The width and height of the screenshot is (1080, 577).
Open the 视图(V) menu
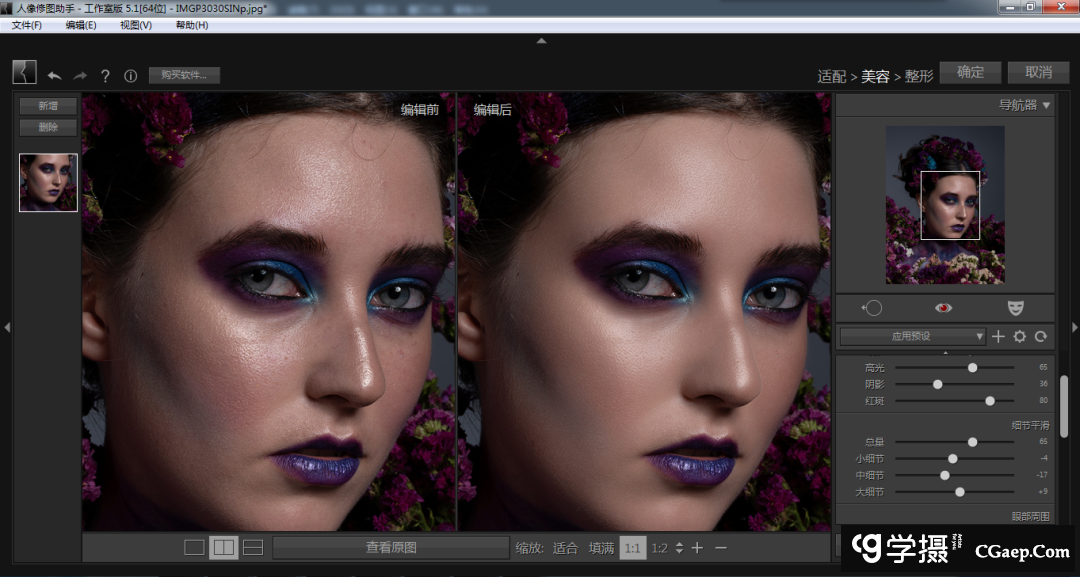click(136, 25)
